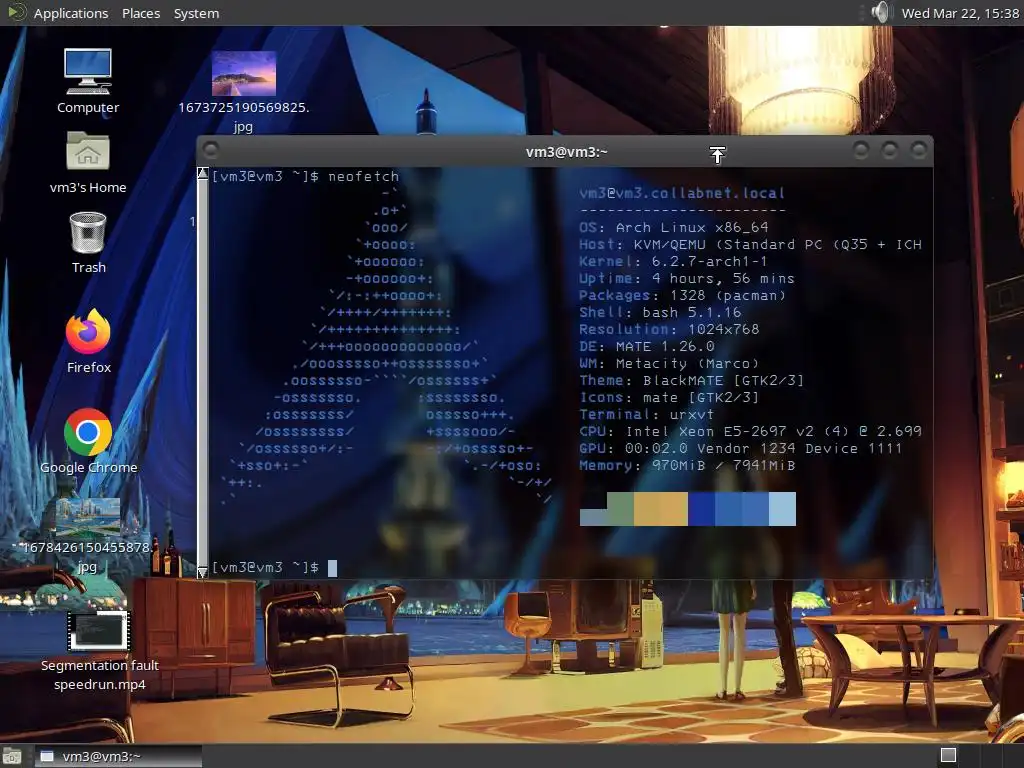
Task: Click the vm3@vm3.collabnet.local header text
Action: click(x=682, y=193)
